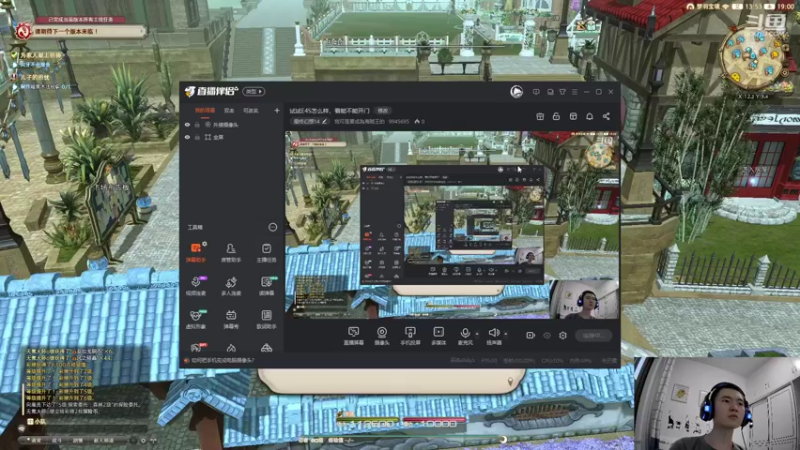Toggle visibility eye of 全屏 source
Screen dimensions: 800x450
click(187, 137)
